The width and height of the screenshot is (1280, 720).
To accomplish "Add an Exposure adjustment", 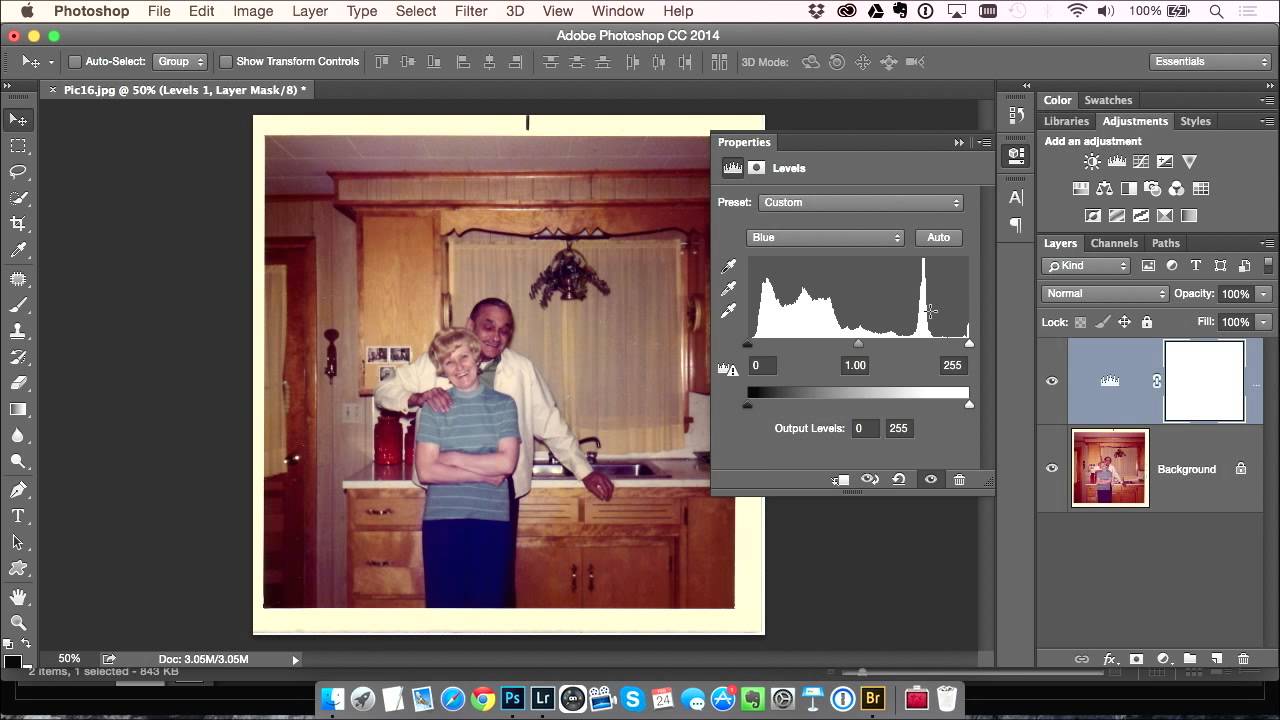I will pyautogui.click(x=1165, y=162).
